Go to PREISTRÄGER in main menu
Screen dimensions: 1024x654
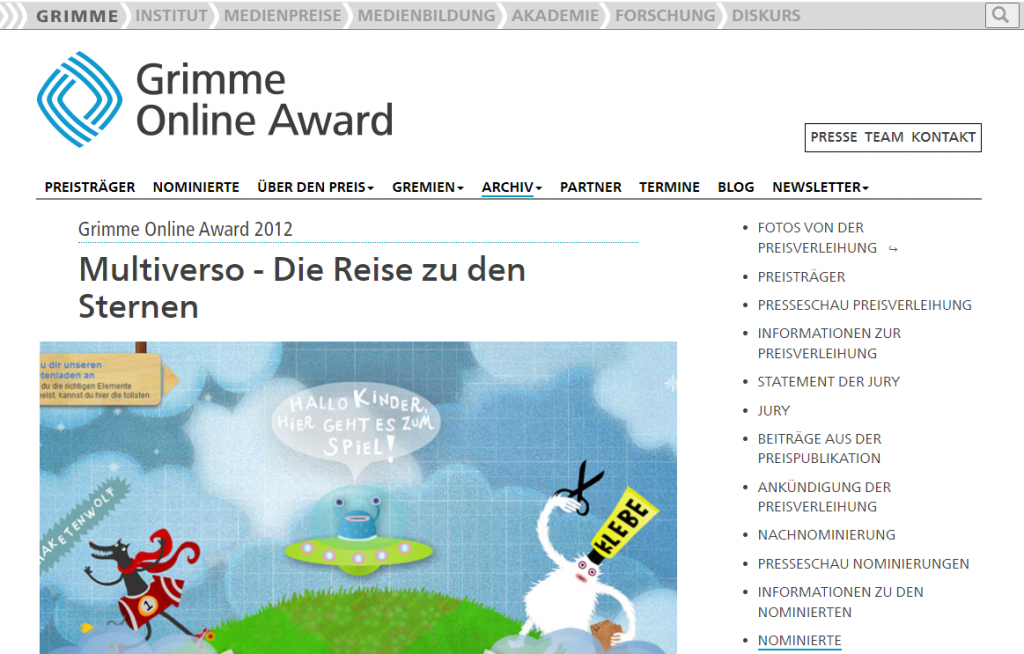click(90, 188)
